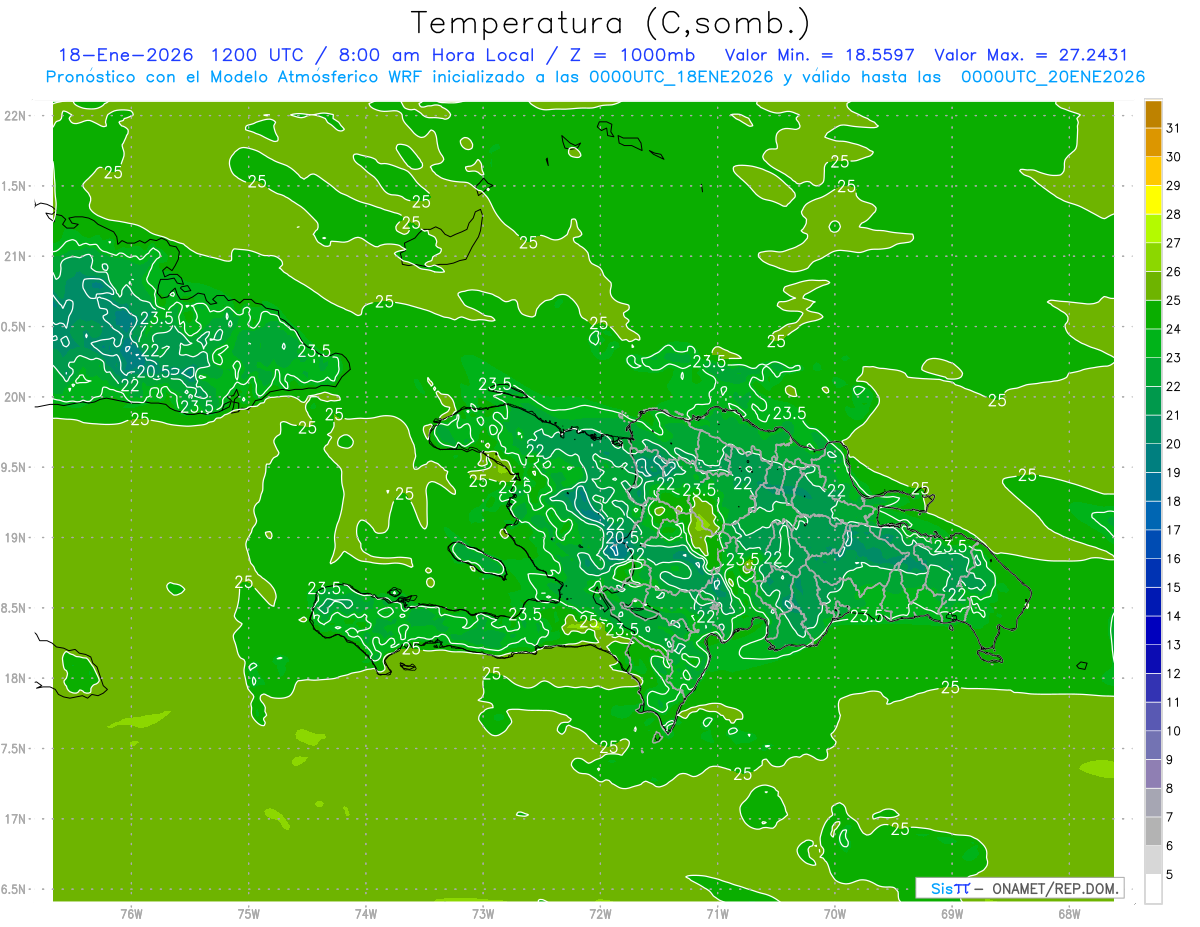Click the legend value label "10"
The width and height of the screenshot is (1200, 927).
pos(1173,731)
